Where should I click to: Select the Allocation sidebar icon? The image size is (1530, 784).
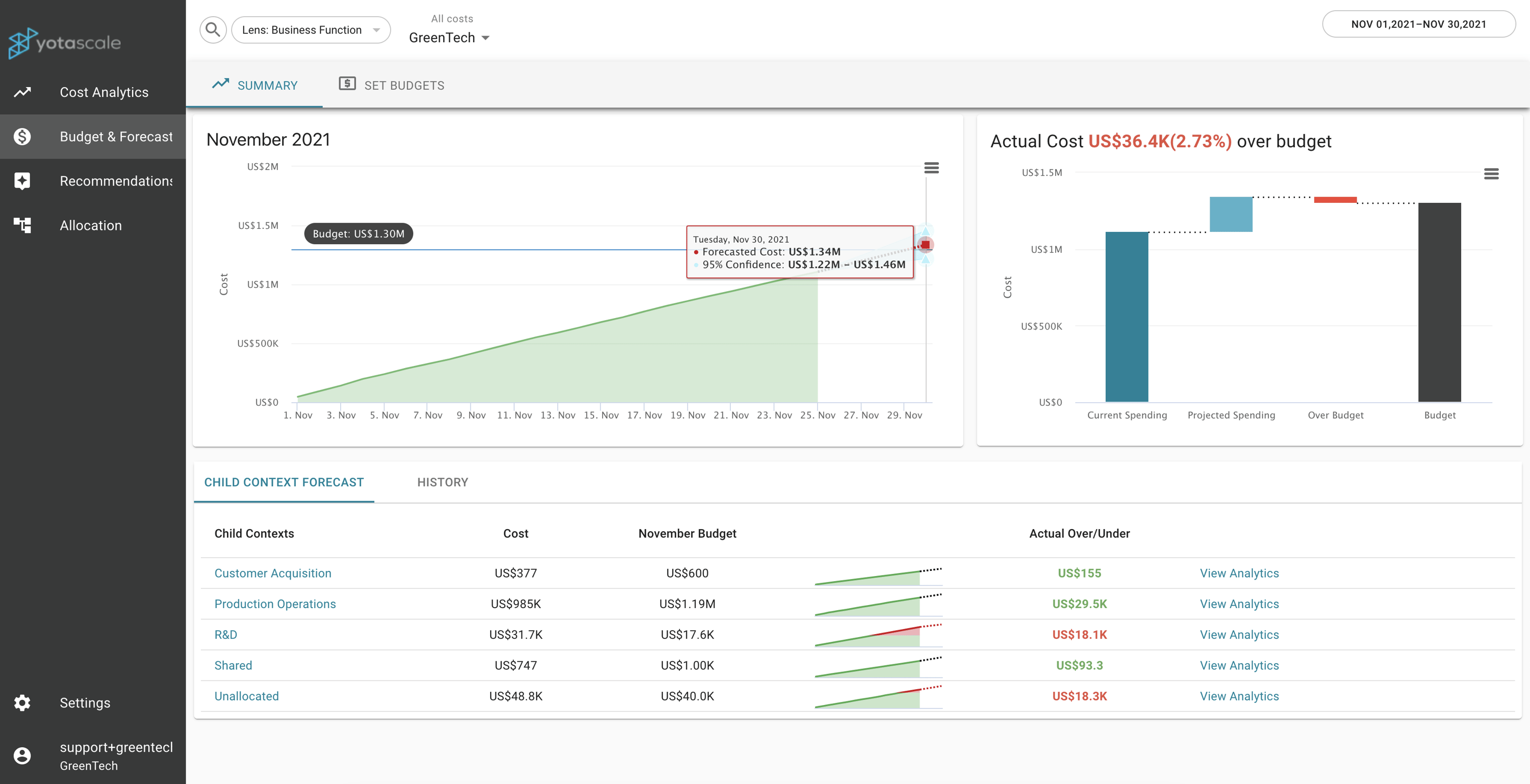click(22, 225)
